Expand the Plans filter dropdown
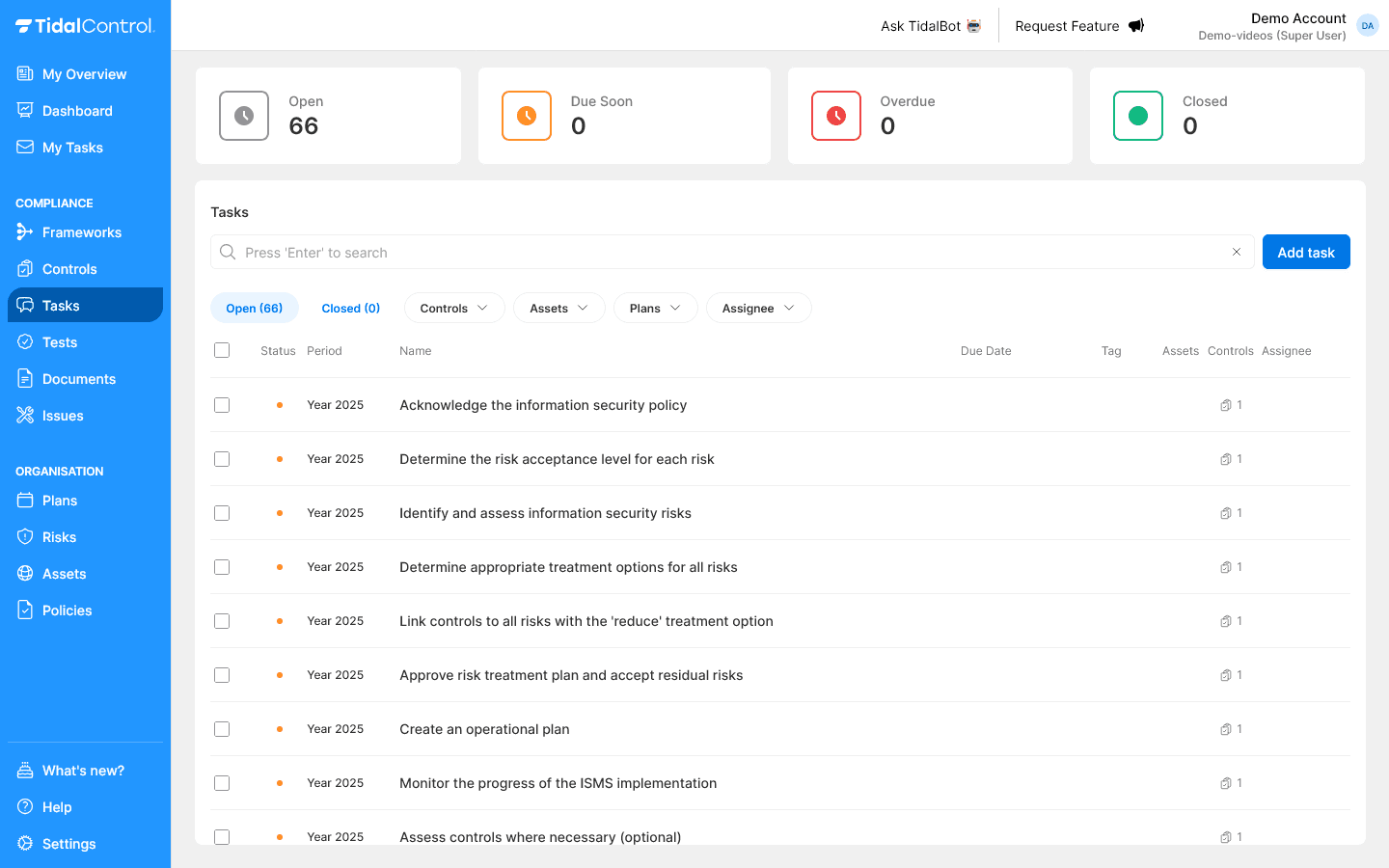1389x868 pixels. [x=655, y=308]
